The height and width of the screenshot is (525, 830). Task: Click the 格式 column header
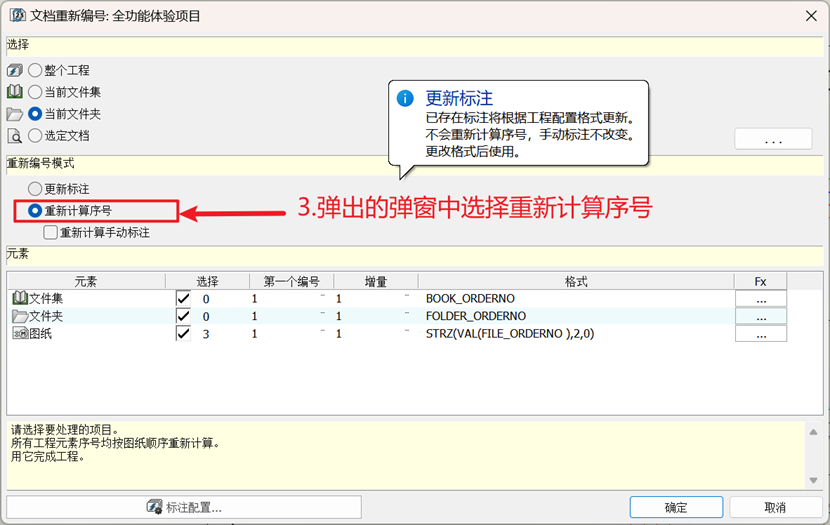pyautogui.click(x=576, y=281)
